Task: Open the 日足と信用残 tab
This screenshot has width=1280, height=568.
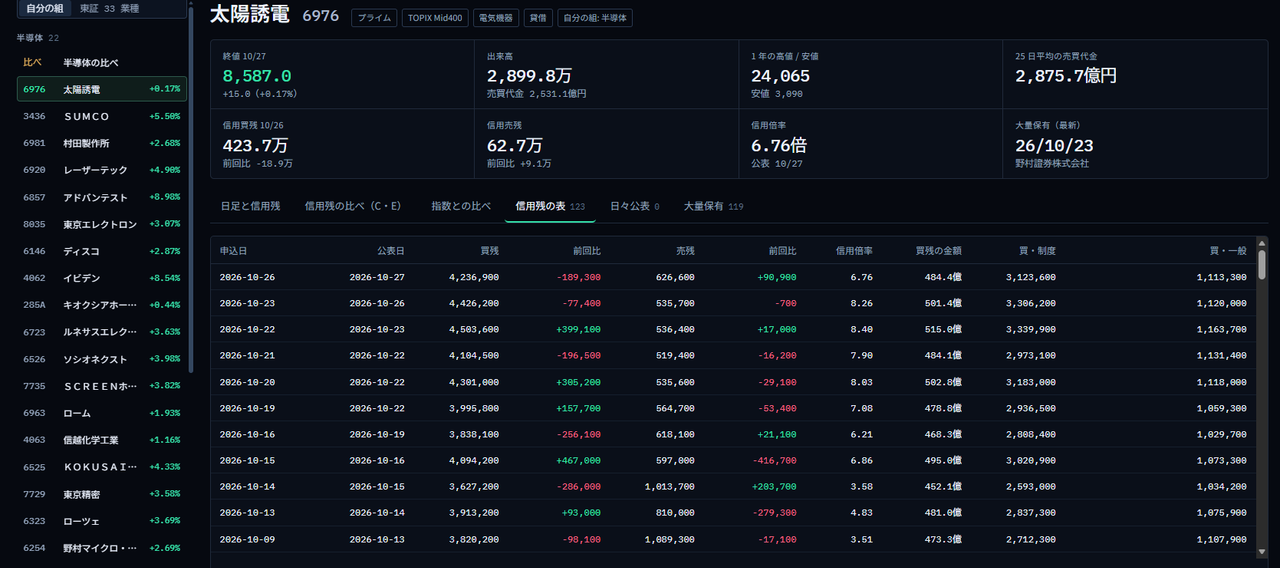Action: pyautogui.click(x=250, y=206)
